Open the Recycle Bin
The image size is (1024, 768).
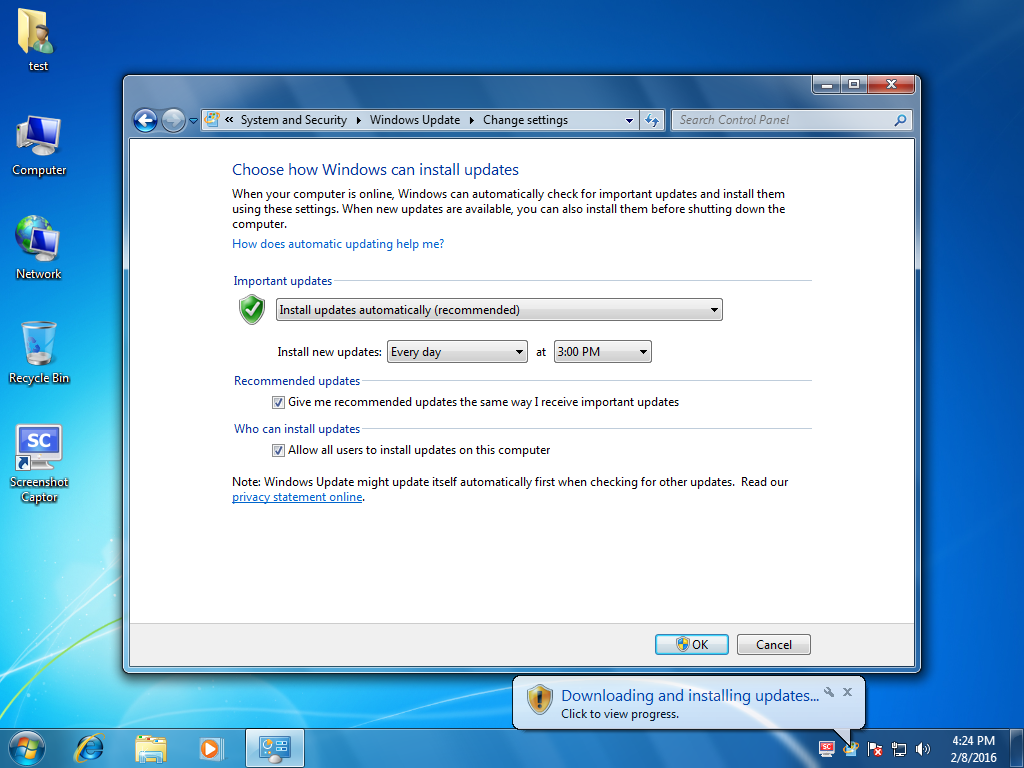[39, 353]
